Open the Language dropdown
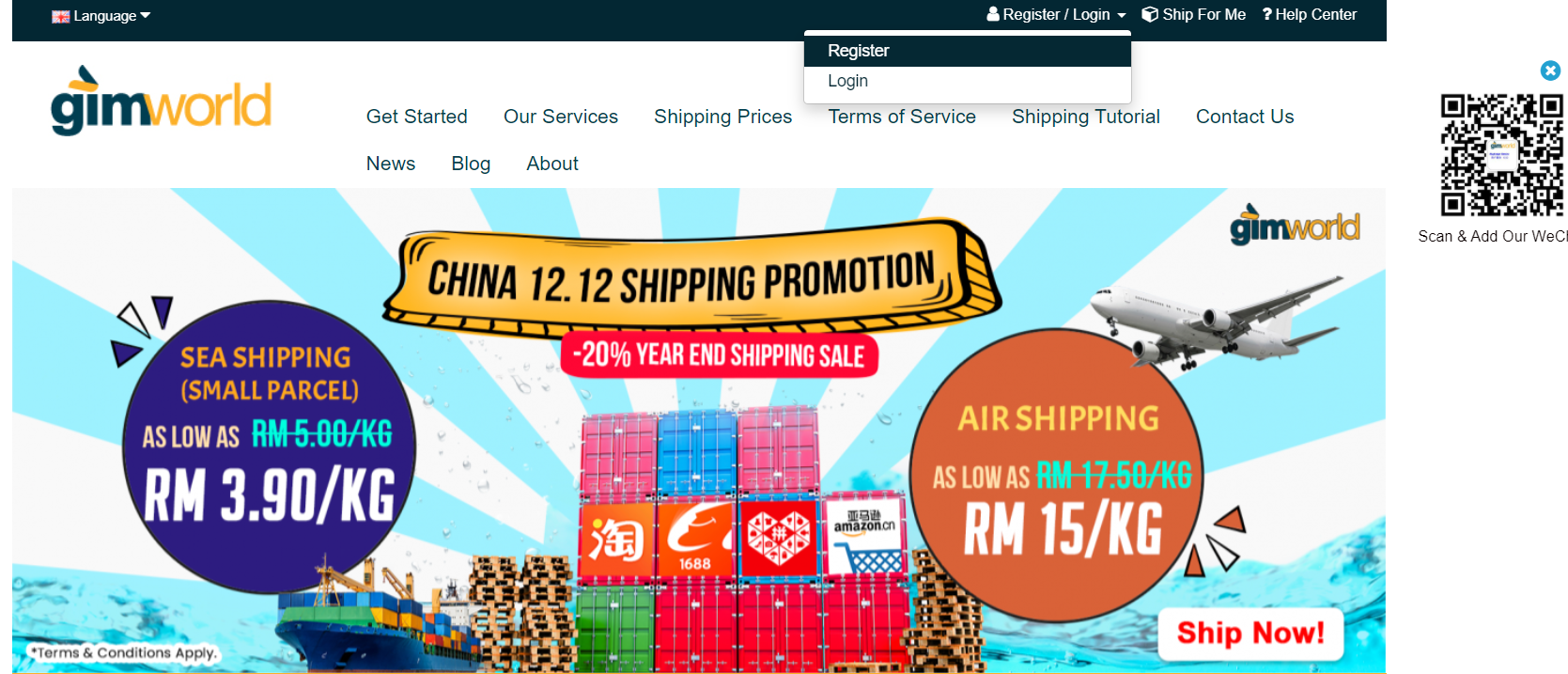This screenshot has height=674, width=1568. (x=101, y=16)
